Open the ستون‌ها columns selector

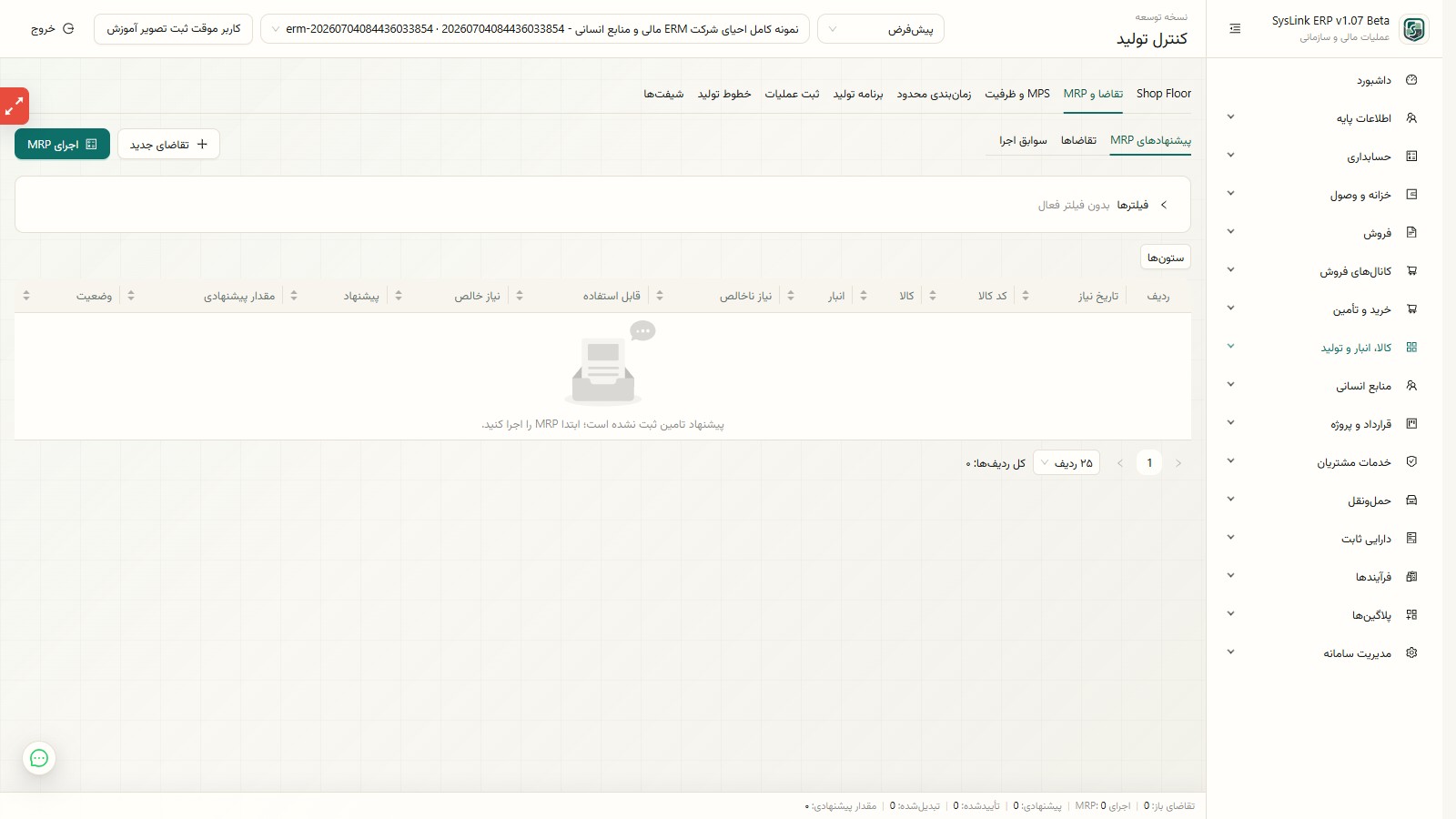pos(1166,258)
